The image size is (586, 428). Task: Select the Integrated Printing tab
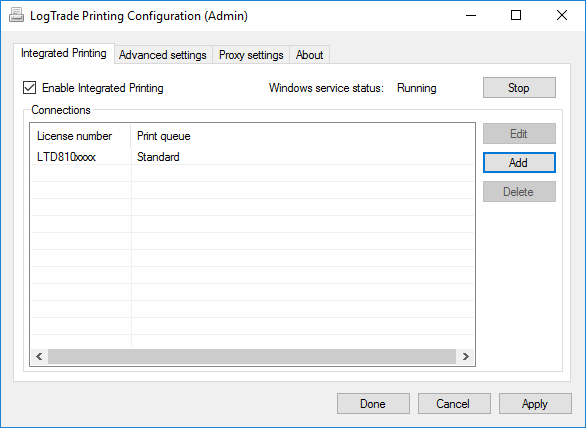64,53
